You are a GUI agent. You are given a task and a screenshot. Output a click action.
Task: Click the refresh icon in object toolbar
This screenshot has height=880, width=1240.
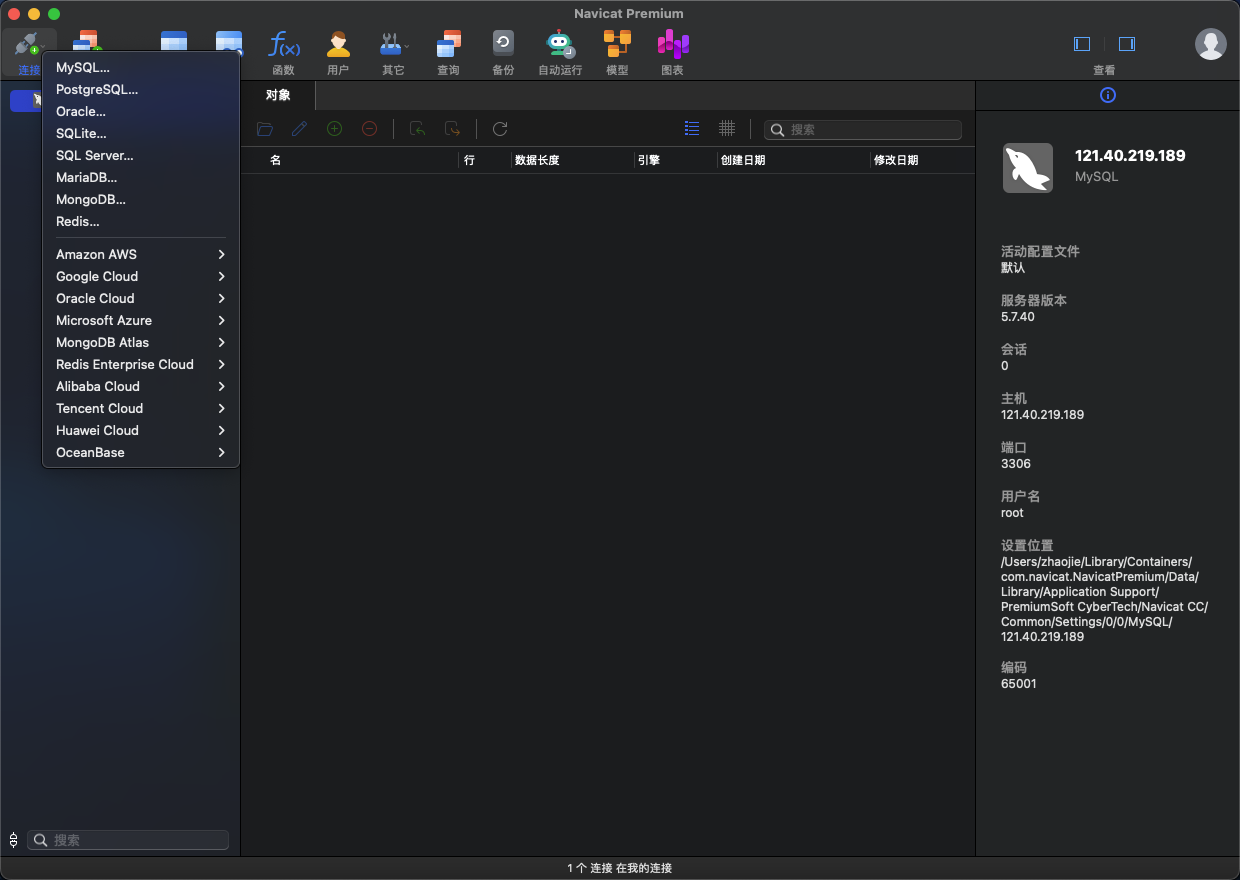pos(500,129)
